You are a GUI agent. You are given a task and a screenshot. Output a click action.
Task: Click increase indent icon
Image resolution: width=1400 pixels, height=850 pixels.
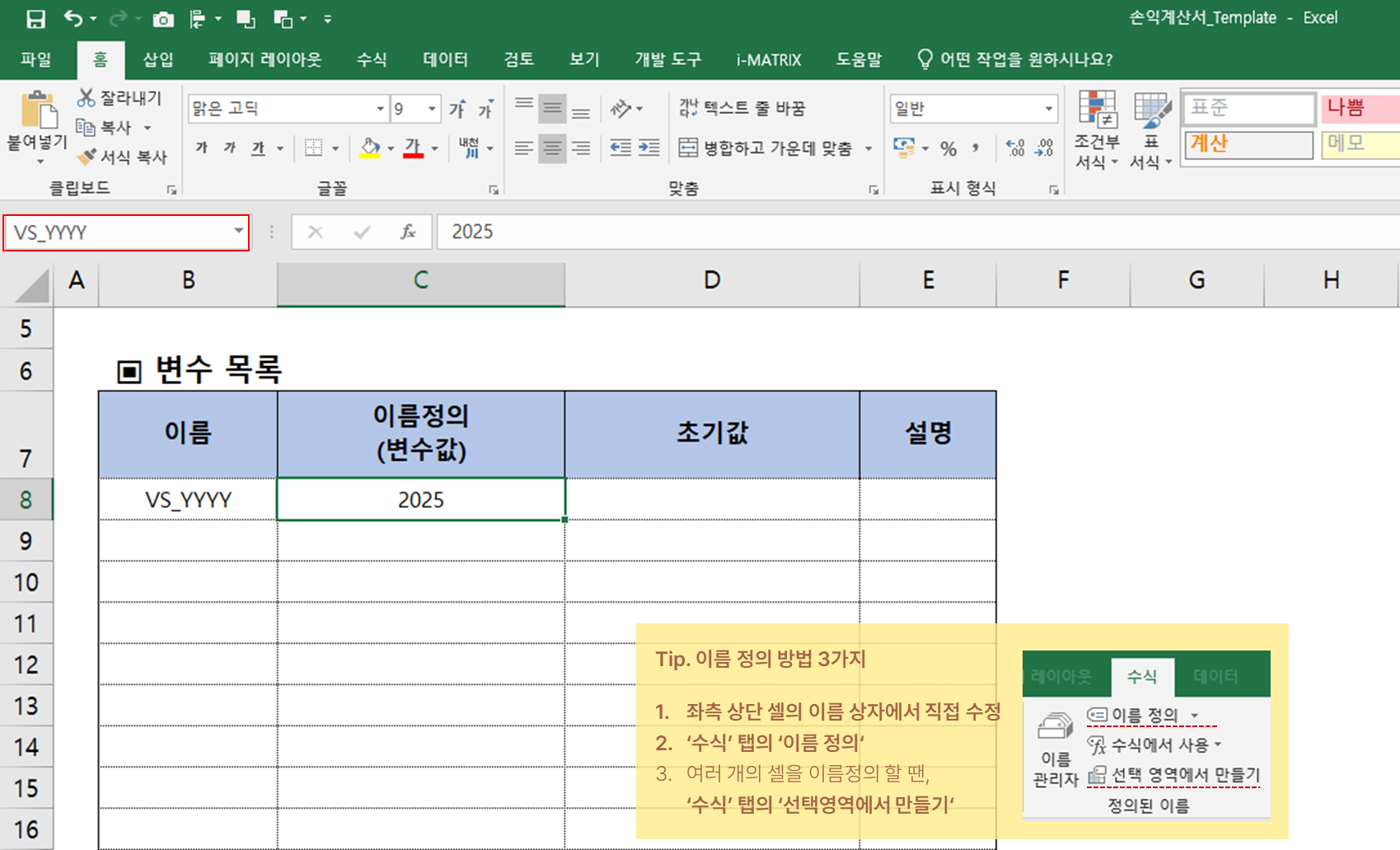[x=649, y=148]
